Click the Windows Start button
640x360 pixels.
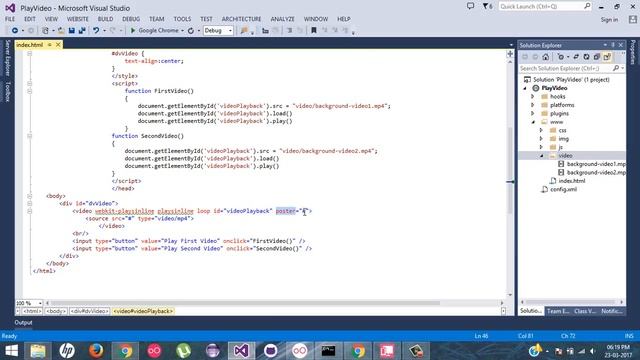11,351
